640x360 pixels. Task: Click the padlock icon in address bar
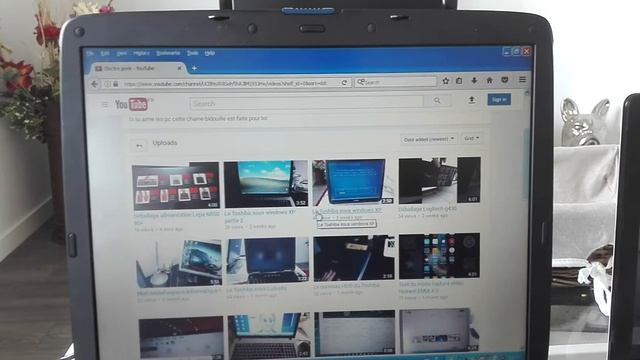pyautogui.click(x=116, y=84)
